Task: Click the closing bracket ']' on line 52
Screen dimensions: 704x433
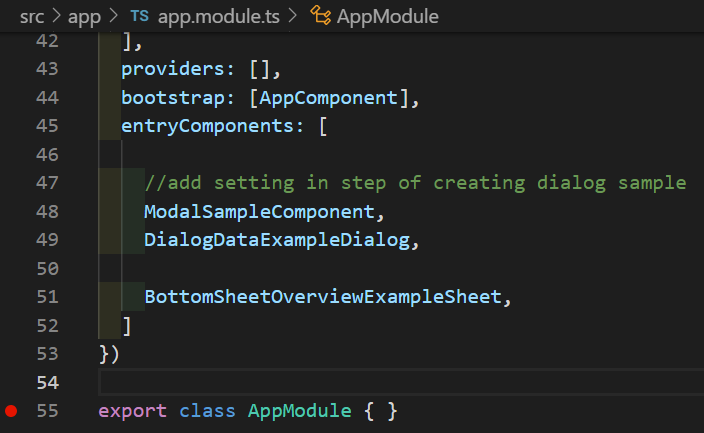Action: click(127, 326)
